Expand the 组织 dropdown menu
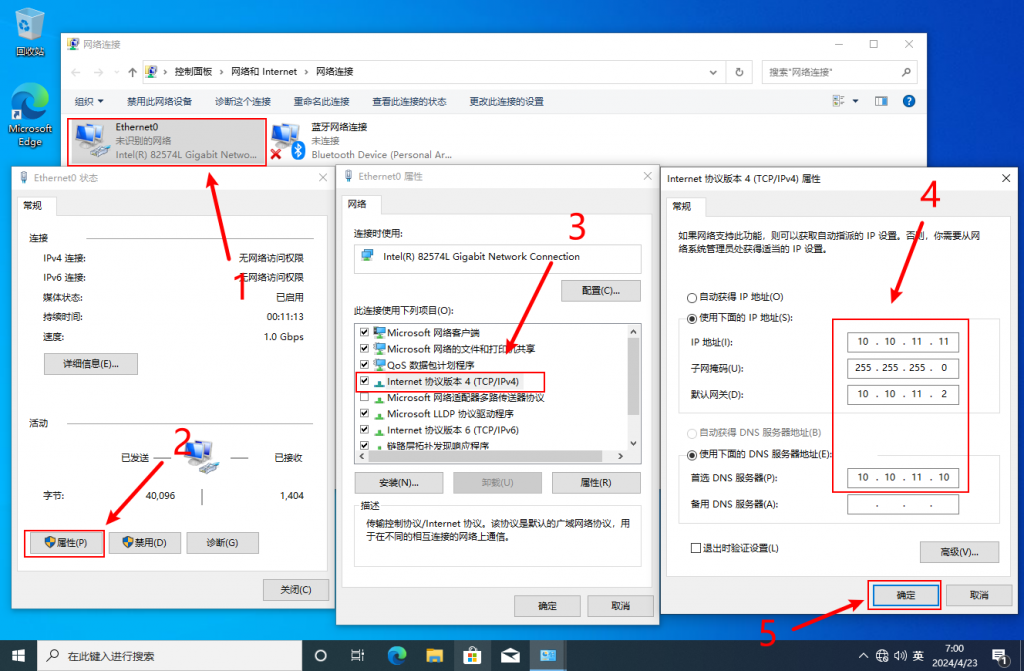Viewport: 1024px width, 671px height. [x=88, y=102]
